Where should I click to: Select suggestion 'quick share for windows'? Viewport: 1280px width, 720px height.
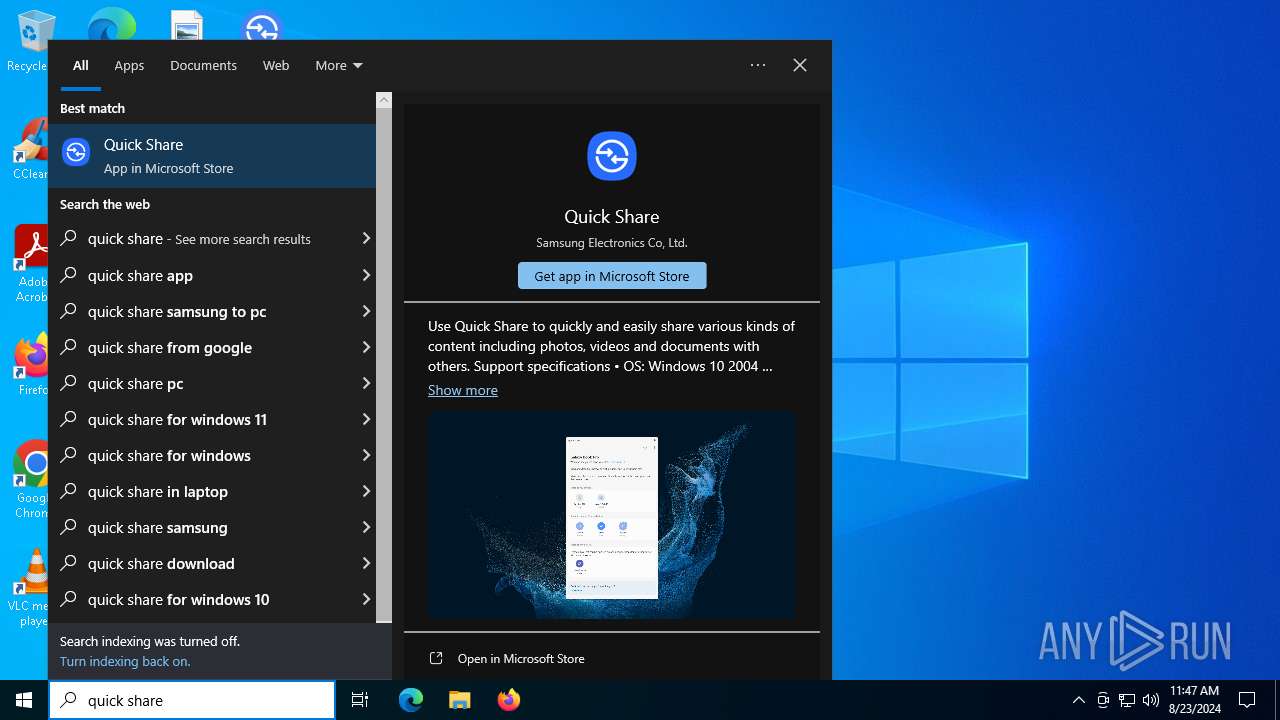[212, 455]
